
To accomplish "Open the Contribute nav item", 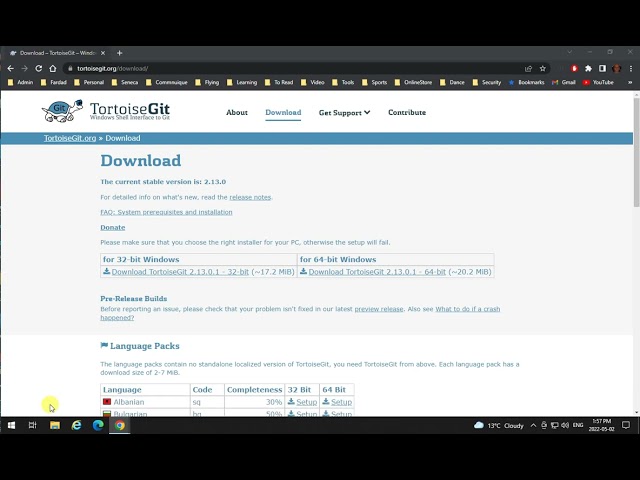I will point(407,112).
